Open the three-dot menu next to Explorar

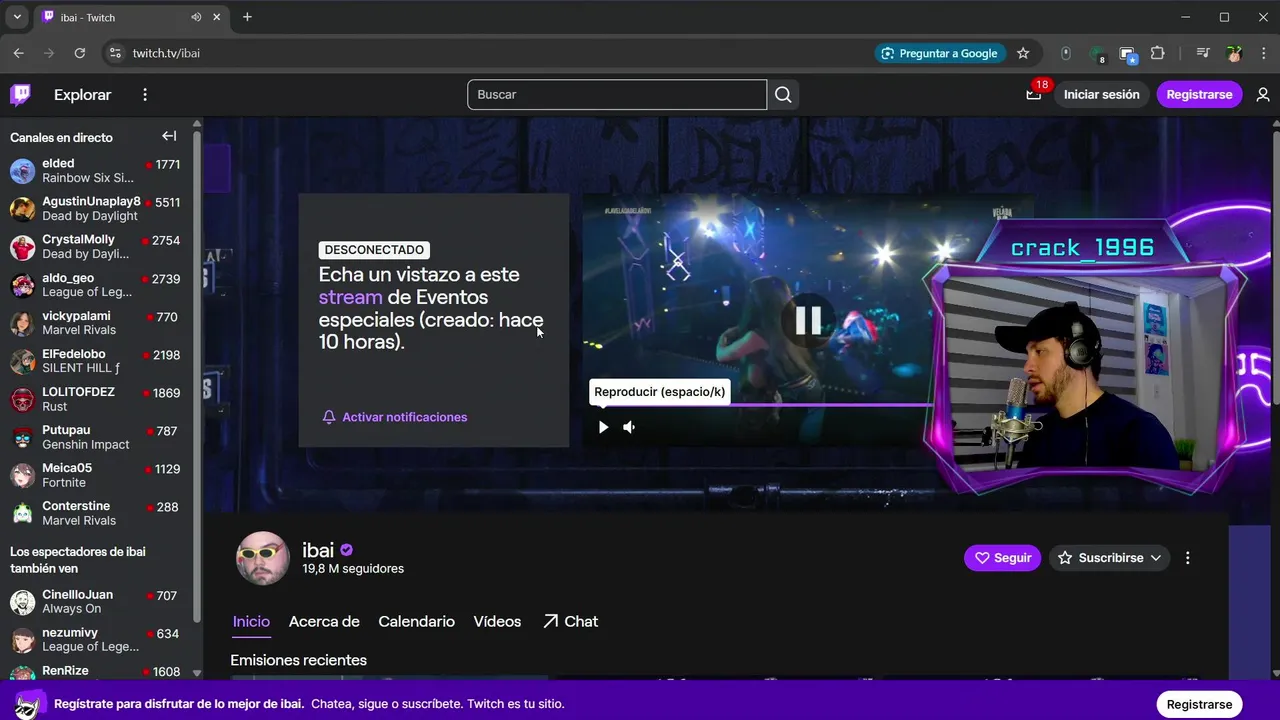tap(145, 95)
